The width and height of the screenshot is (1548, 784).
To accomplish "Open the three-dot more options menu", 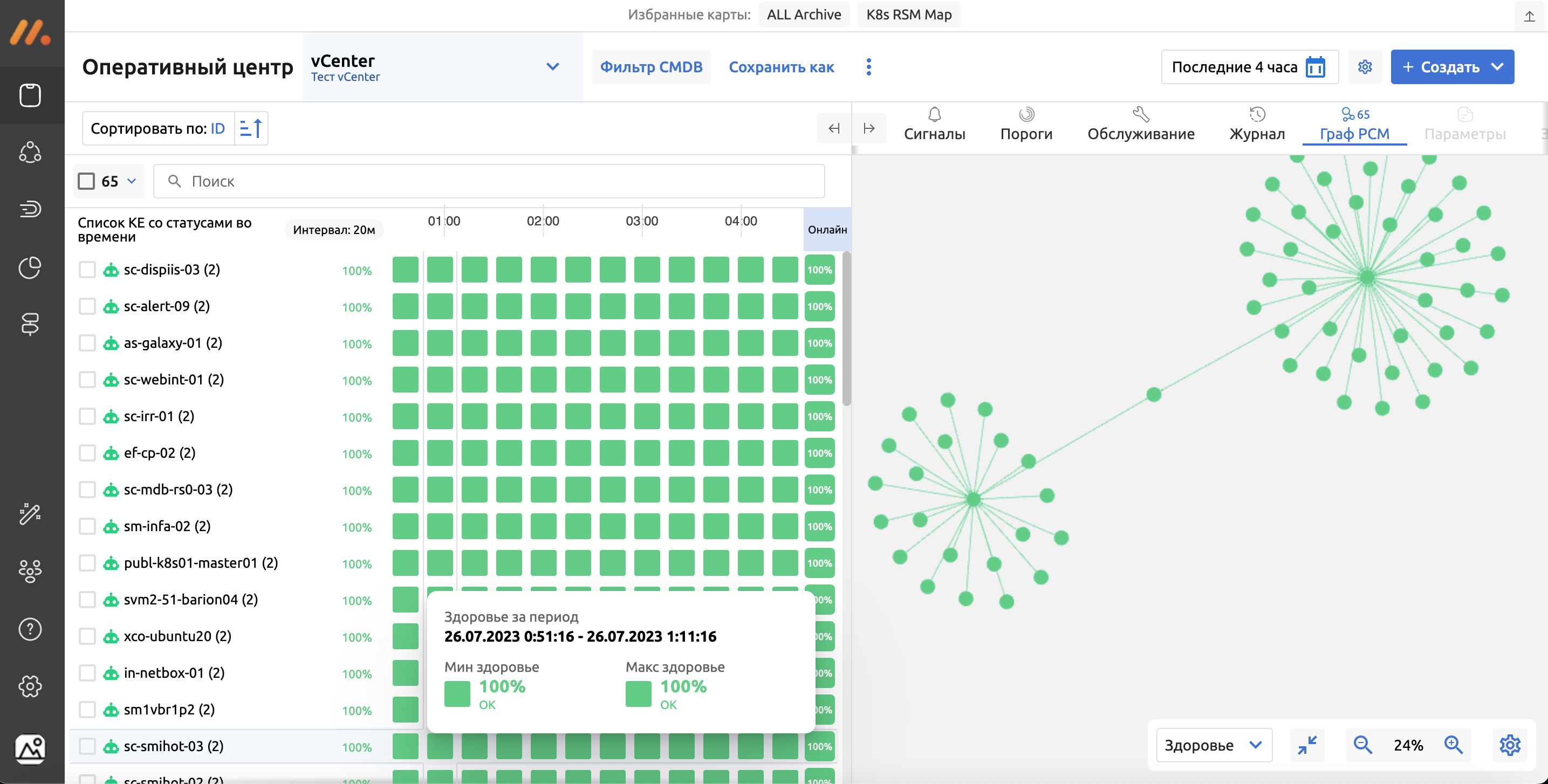I will pos(868,67).
